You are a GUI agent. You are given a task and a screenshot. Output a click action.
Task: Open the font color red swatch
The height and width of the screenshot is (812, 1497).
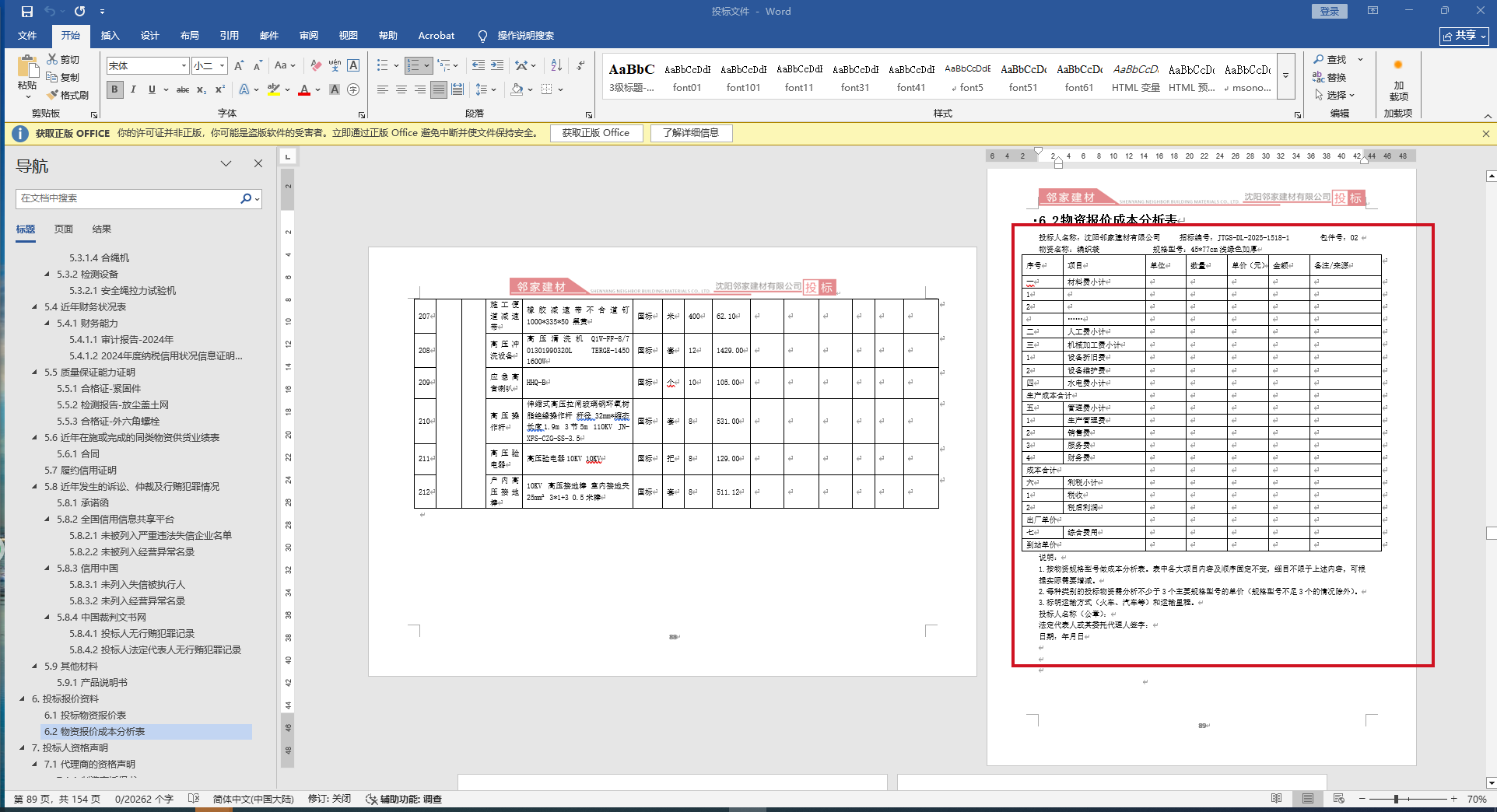click(x=304, y=89)
